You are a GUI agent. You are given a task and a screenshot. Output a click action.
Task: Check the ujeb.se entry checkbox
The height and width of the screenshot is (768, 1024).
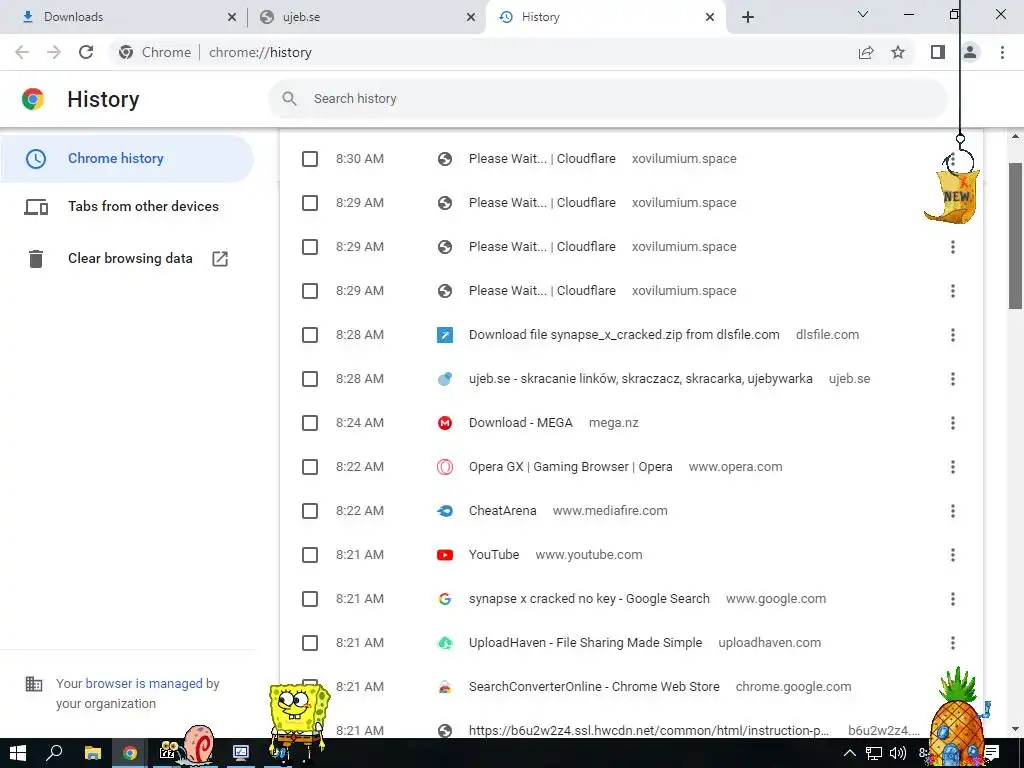(x=310, y=379)
